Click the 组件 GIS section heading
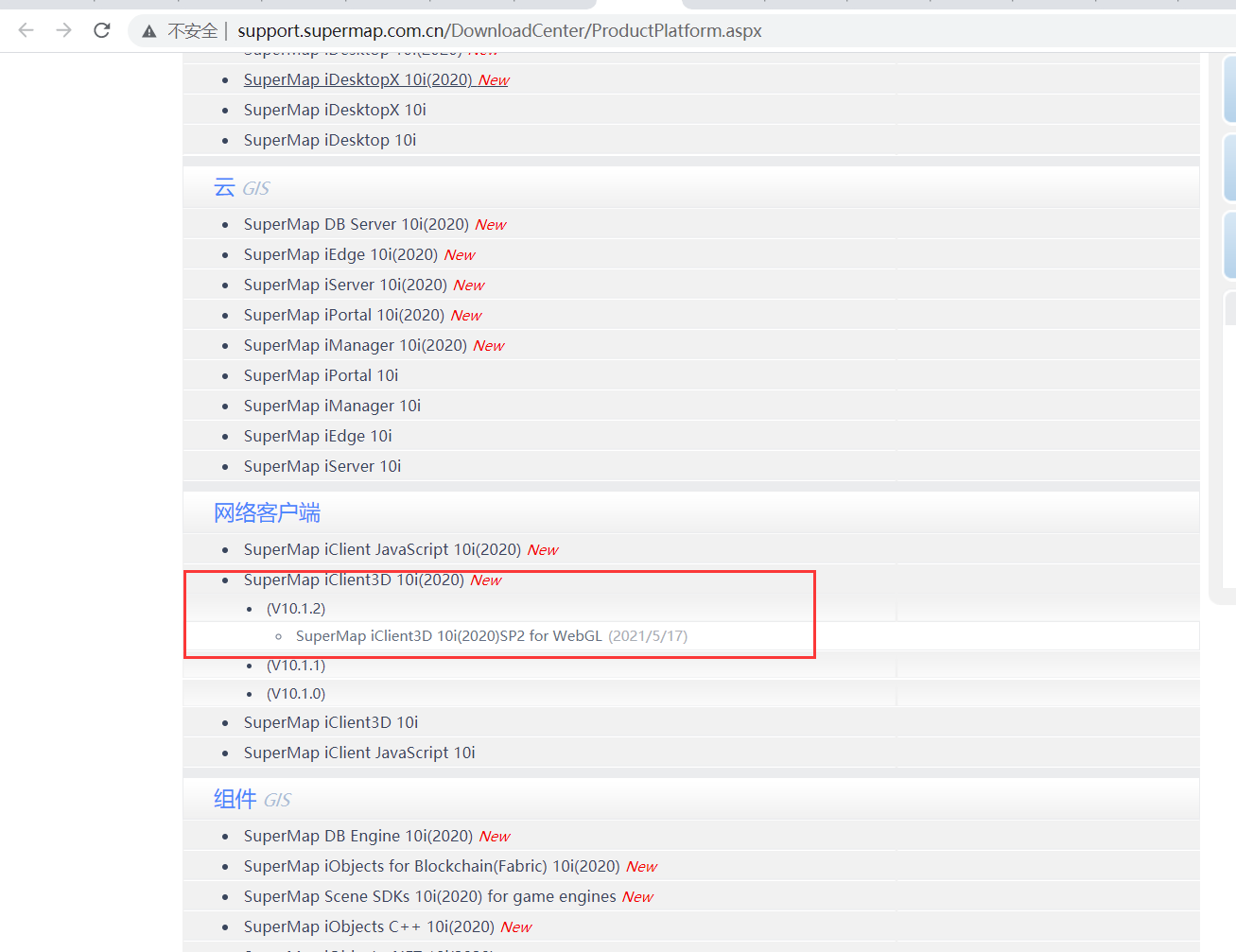Screen dimensions: 1236x952 (252, 799)
